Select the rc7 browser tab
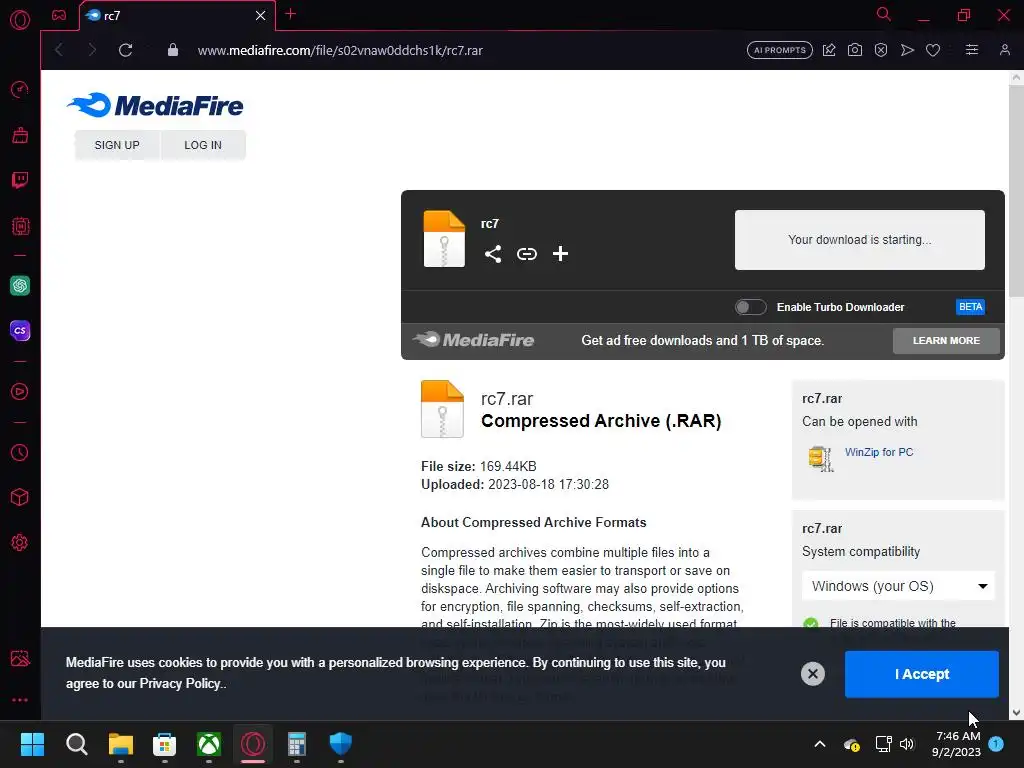1024x768 pixels. (178, 15)
